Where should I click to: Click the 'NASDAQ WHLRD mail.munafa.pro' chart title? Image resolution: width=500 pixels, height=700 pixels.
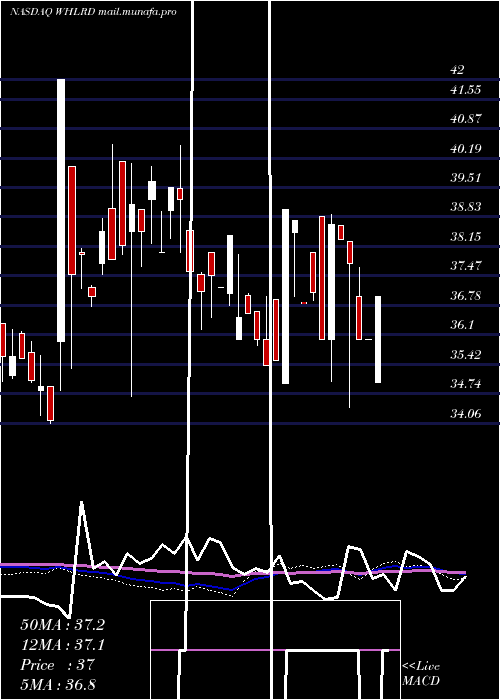93,12
